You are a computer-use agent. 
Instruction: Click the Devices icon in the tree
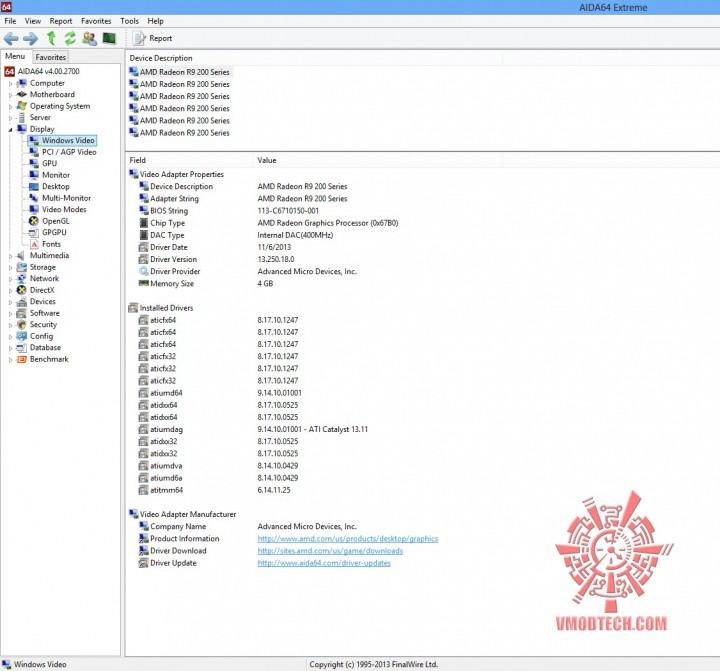point(22,301)
